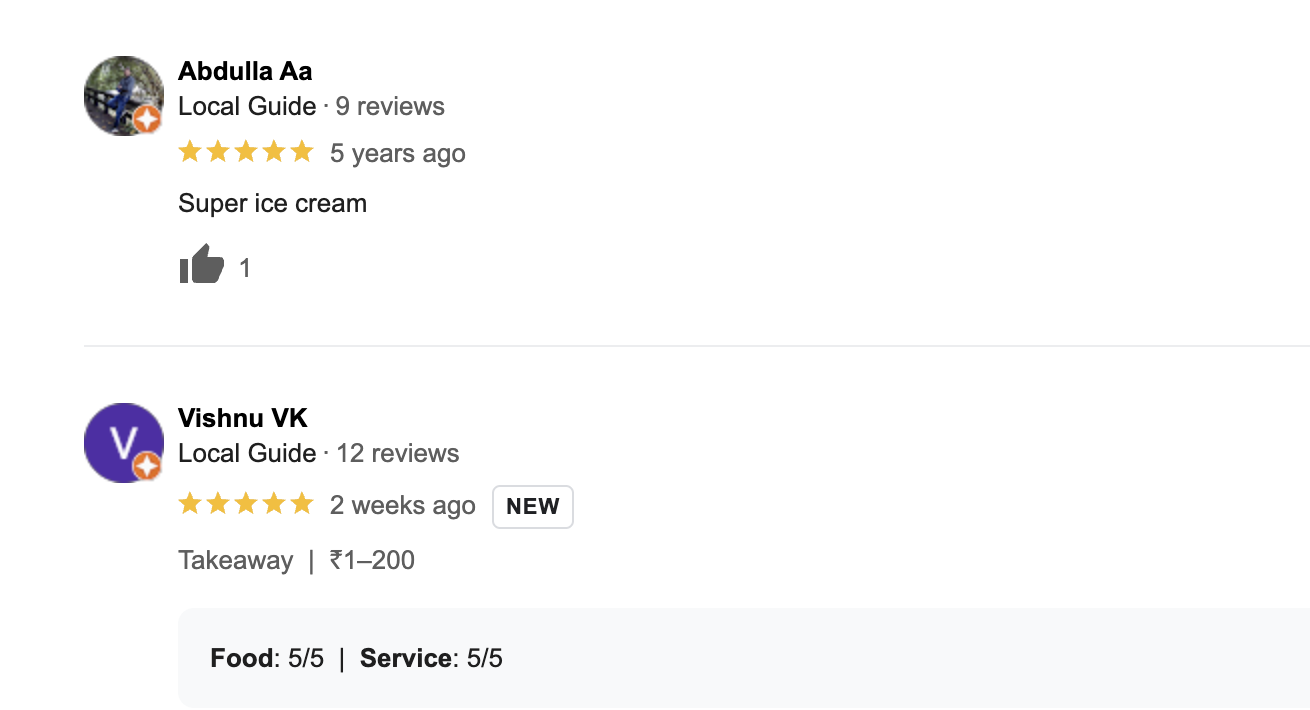1310x710 pixels.
Task: Click the "Food: 5/5" rating label
Action: (x=267, y=658)
